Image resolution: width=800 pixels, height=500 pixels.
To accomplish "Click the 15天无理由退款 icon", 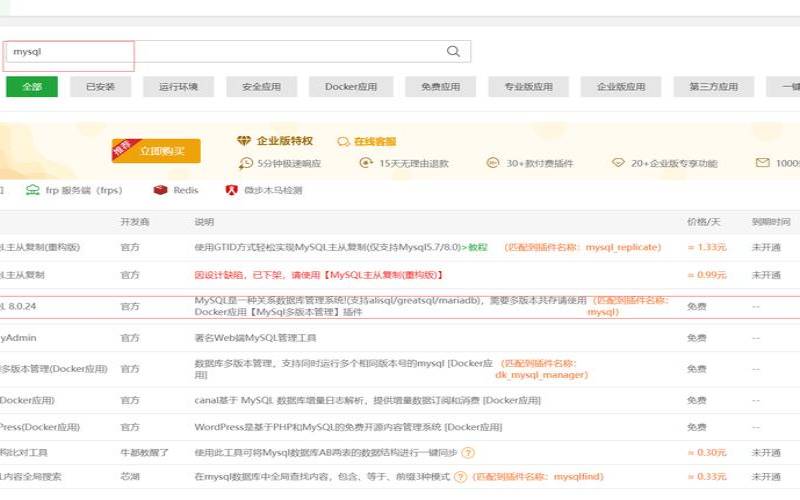I will [x=366, y=163].
